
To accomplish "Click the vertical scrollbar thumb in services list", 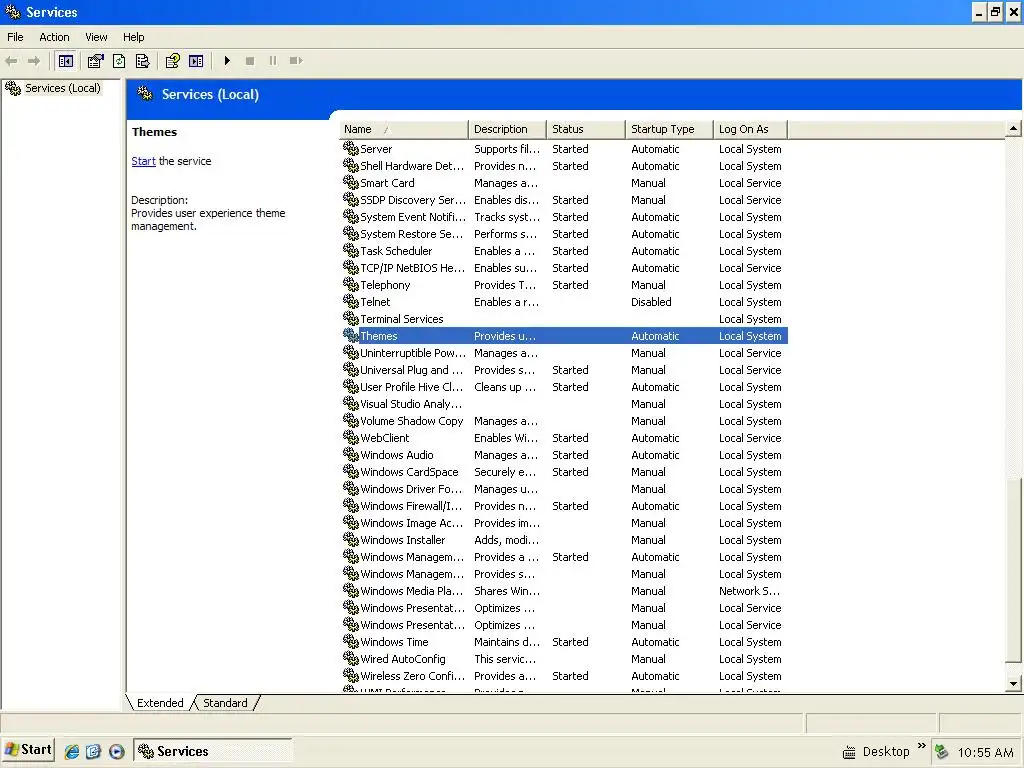I will pyautogui.click(x=1013, y=571).
